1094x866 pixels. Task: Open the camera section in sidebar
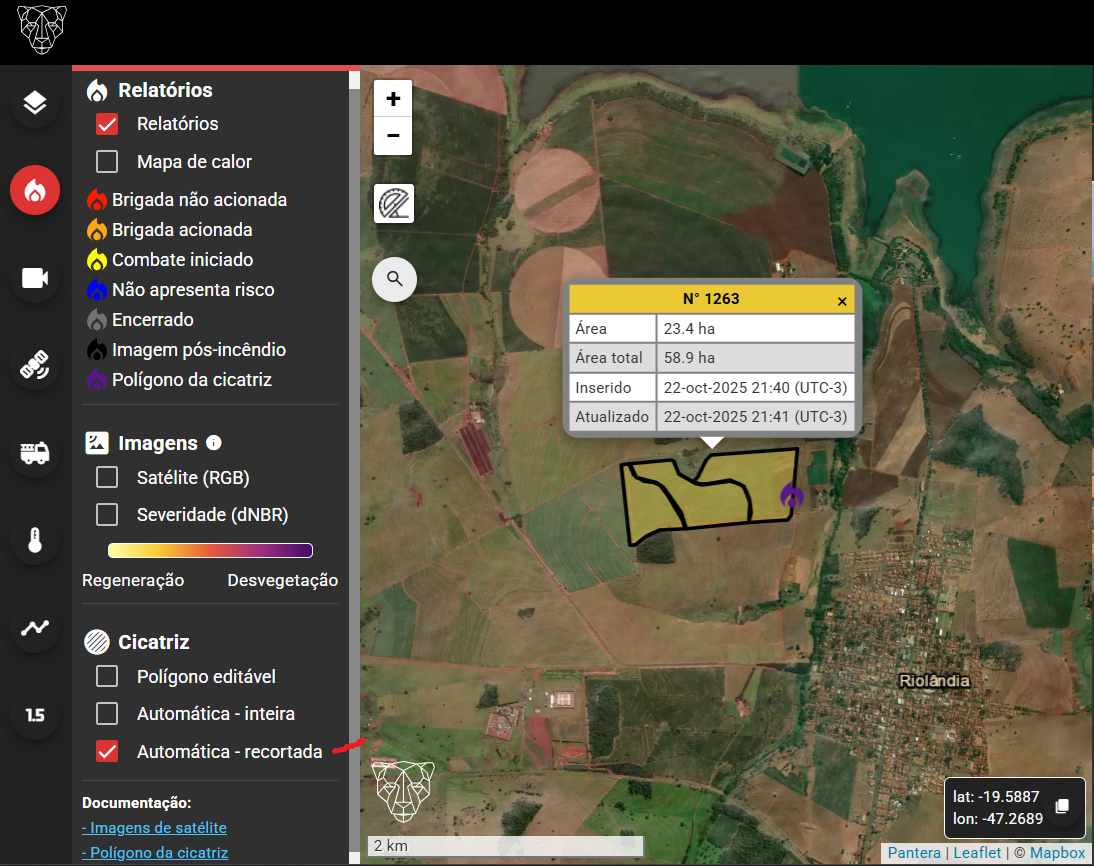click(x=35, y=278)
